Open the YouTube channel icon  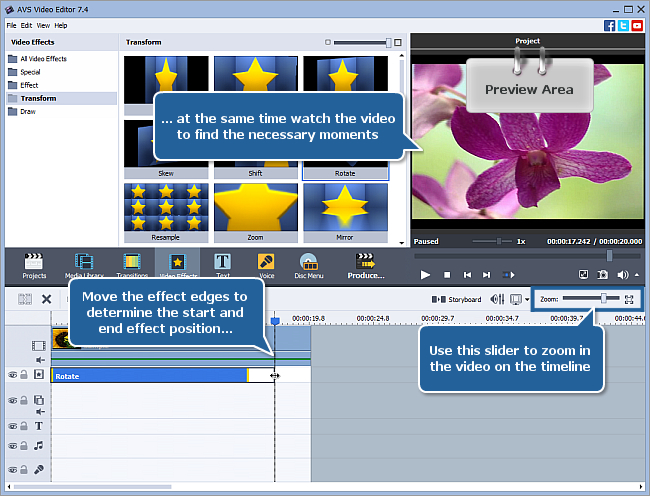pyautogui.click(x=637, y=26)
